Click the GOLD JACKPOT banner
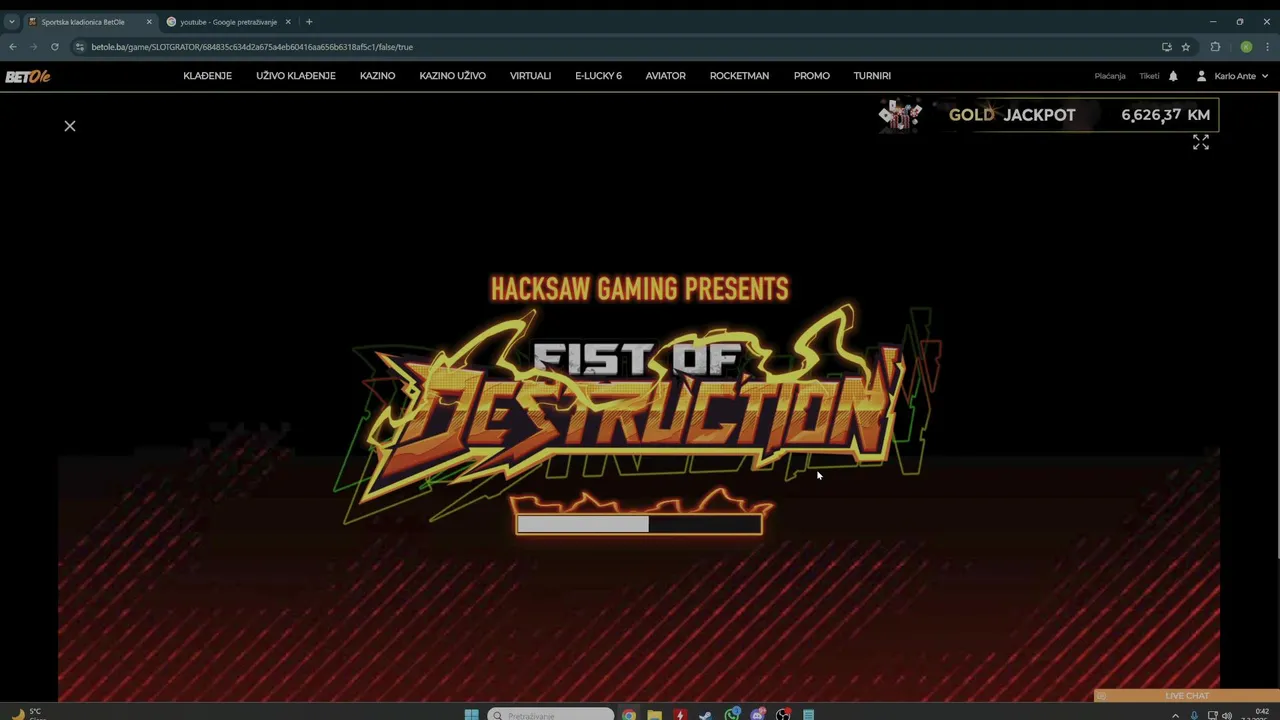 (x=1048, y=115)
